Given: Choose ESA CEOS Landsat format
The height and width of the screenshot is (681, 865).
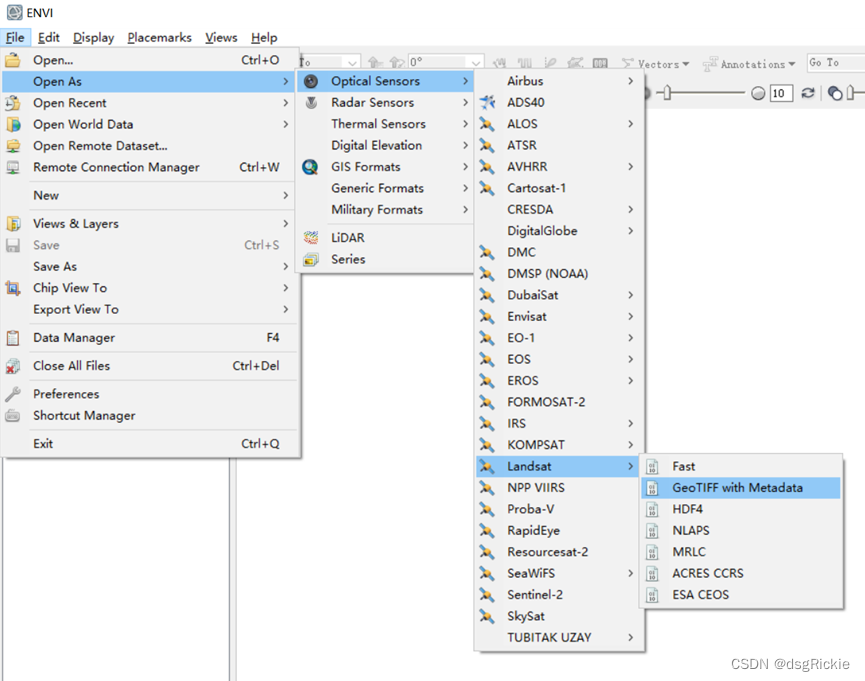Looking at the screenshot, I should tap(740, 595).
